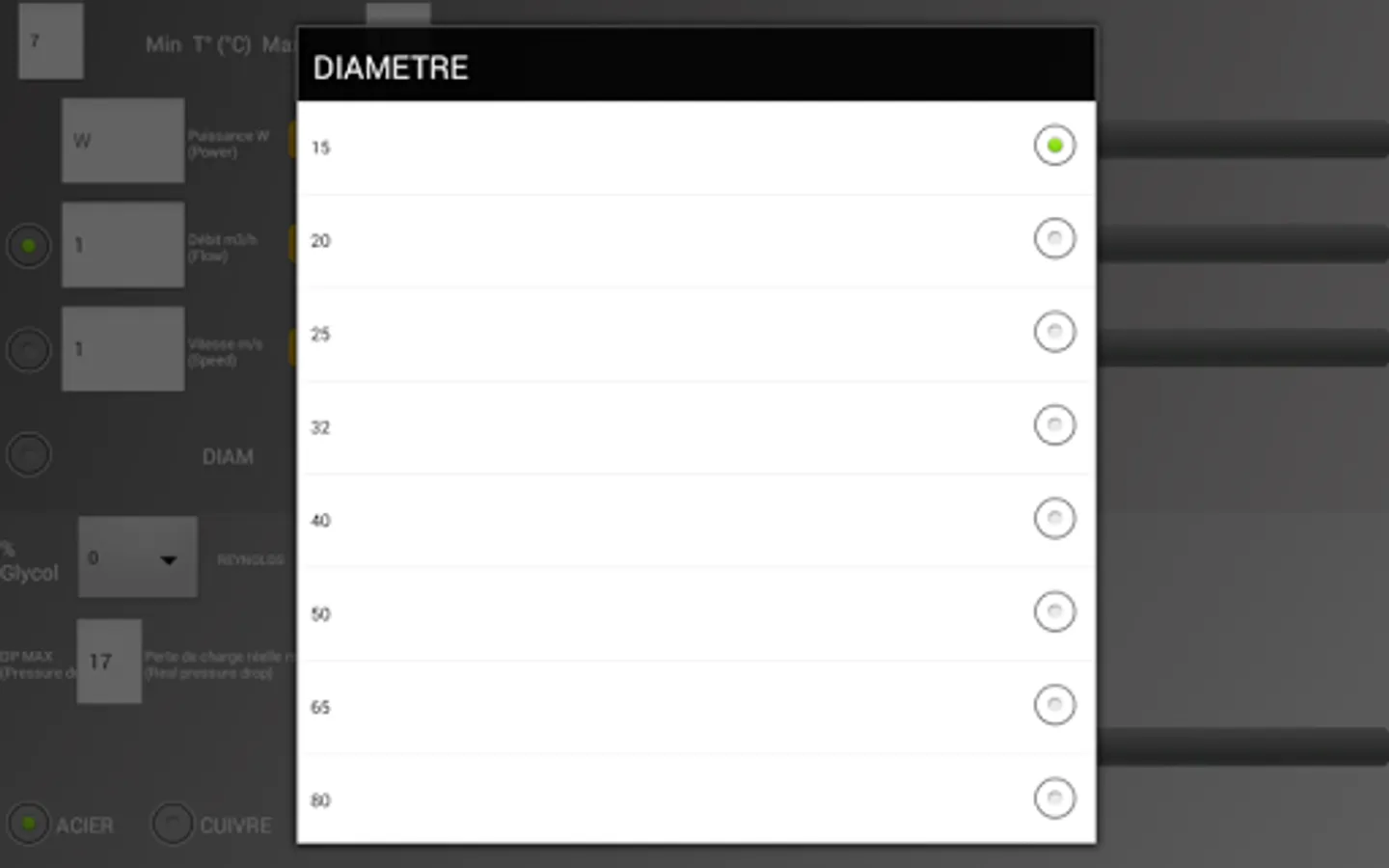Click the list row labeled 65

[696, 707]
